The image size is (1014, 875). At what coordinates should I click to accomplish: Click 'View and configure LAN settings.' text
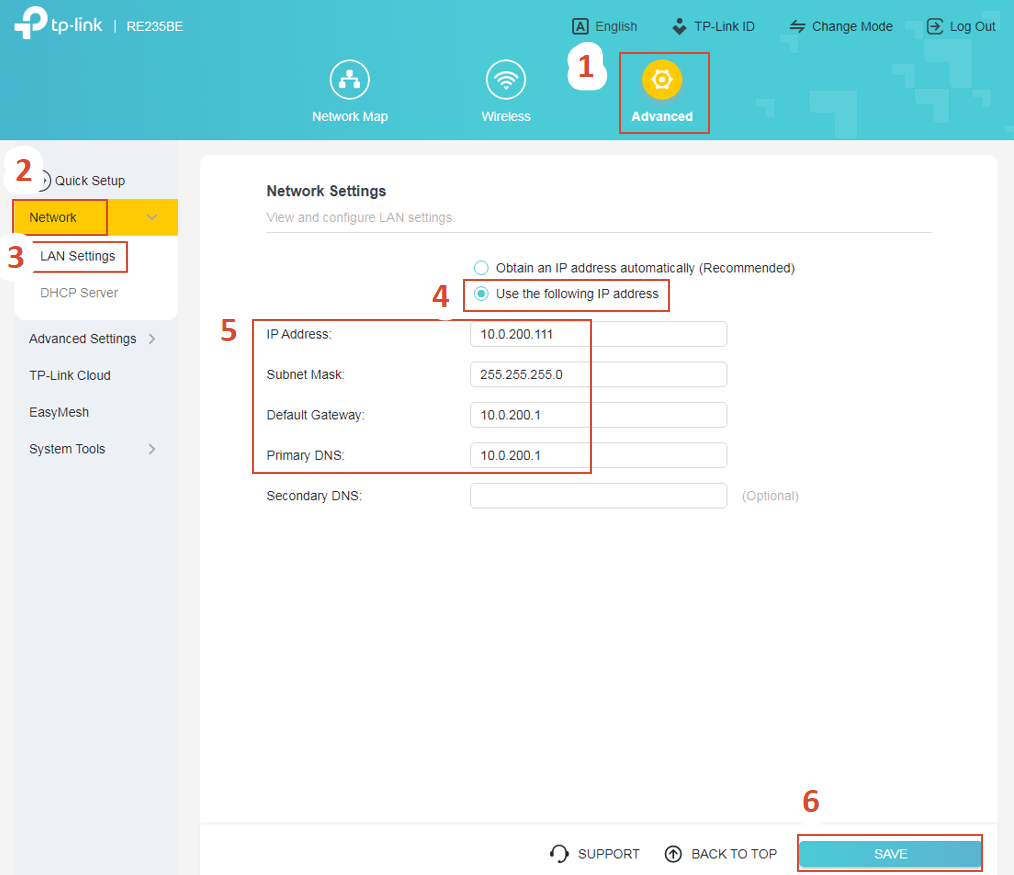(x=361, y=217)
